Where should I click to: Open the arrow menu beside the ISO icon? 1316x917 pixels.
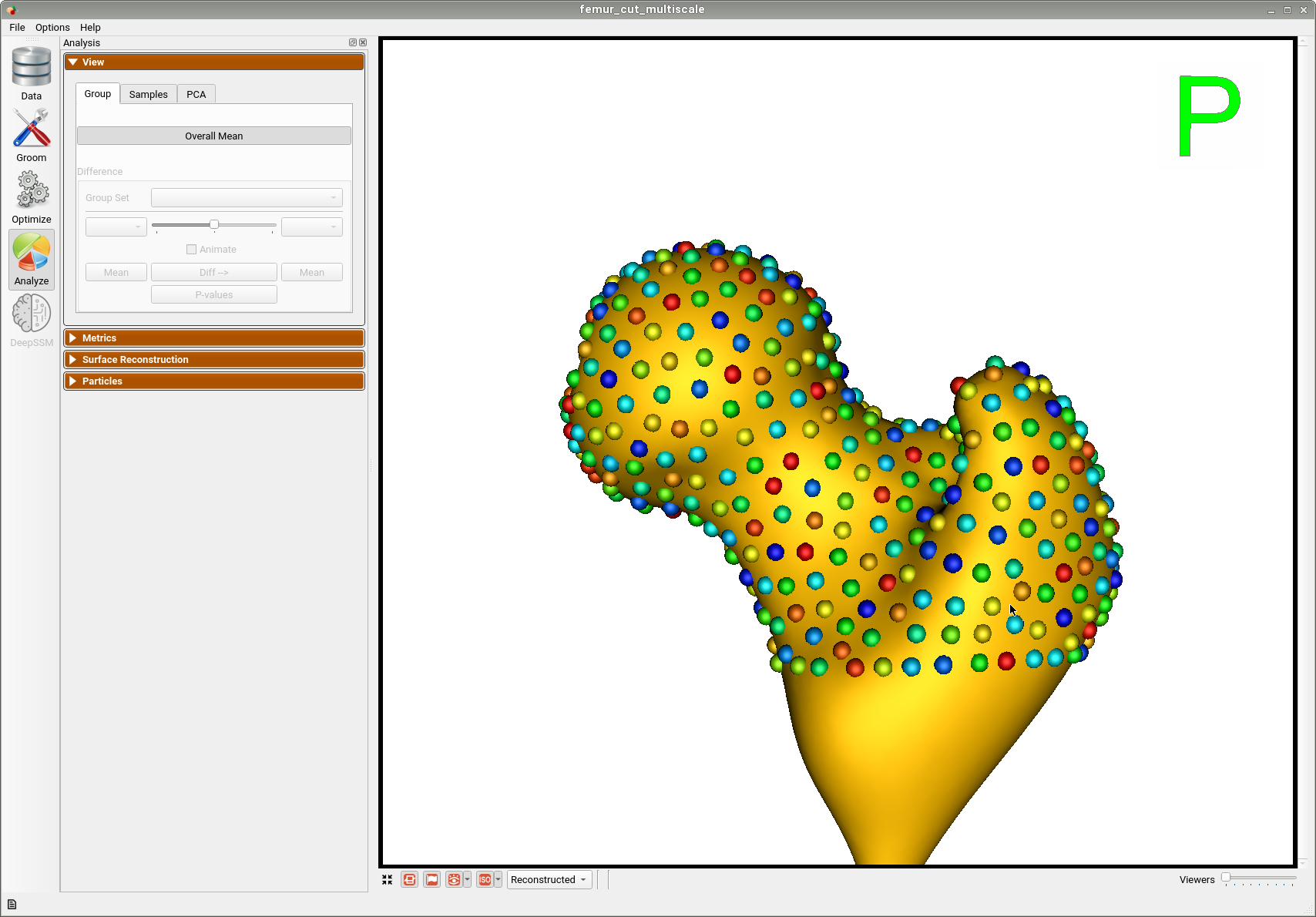pos(499,879)
